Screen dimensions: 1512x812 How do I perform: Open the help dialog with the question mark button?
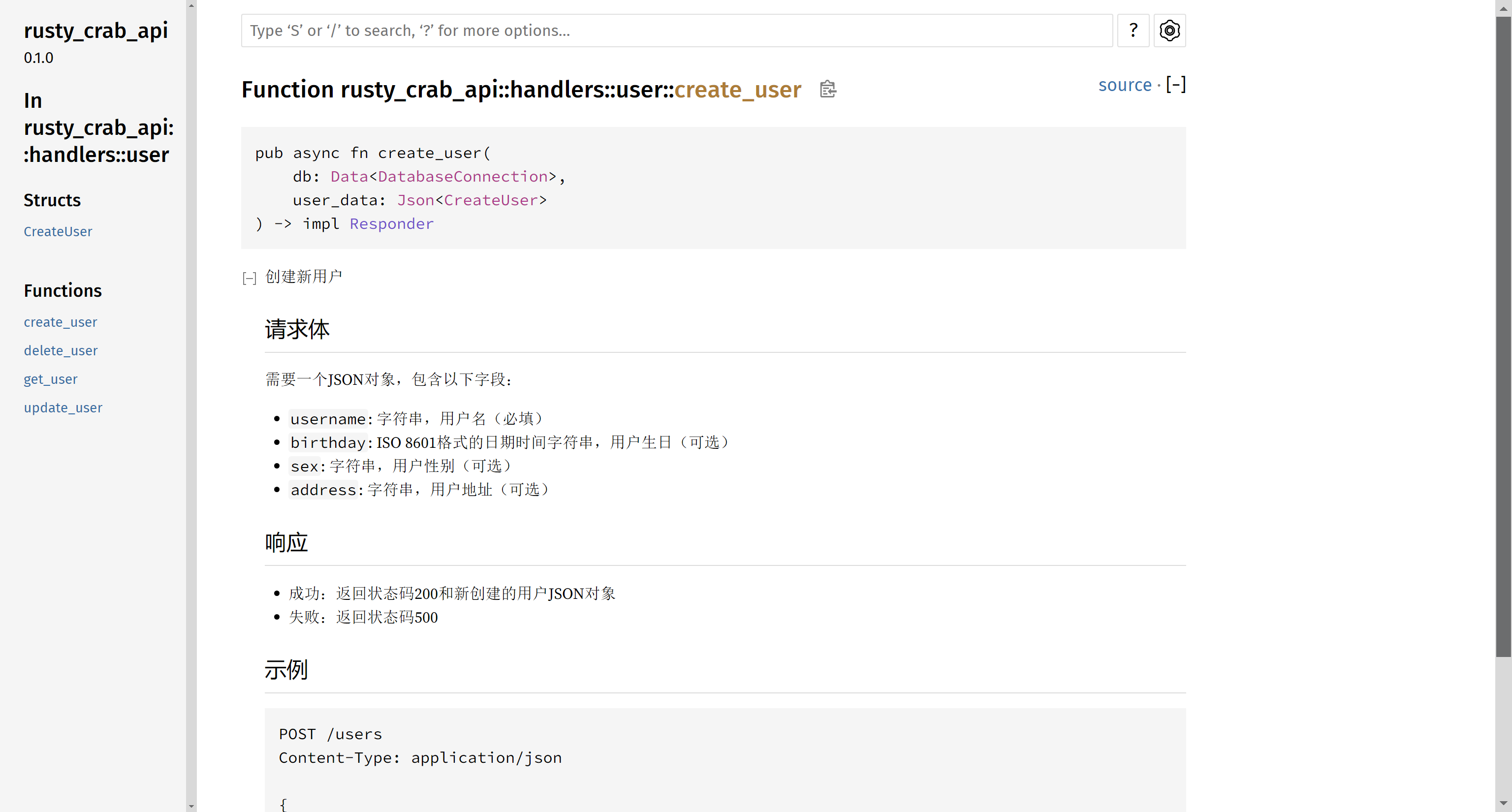1133,31
